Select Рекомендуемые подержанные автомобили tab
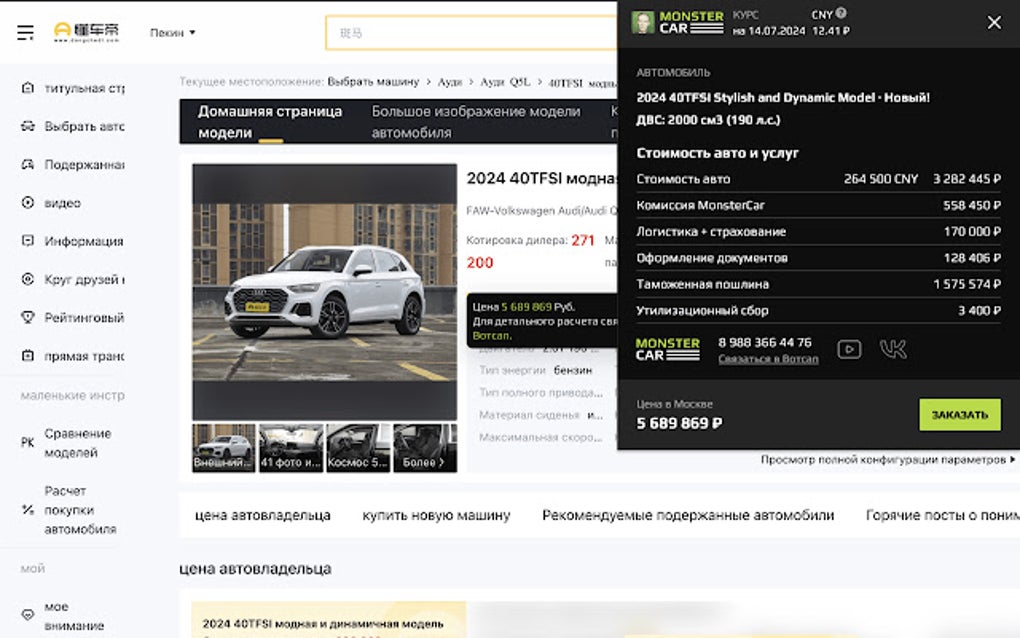The width and height of the screenshot is (1020, 638). click(688, 515)
